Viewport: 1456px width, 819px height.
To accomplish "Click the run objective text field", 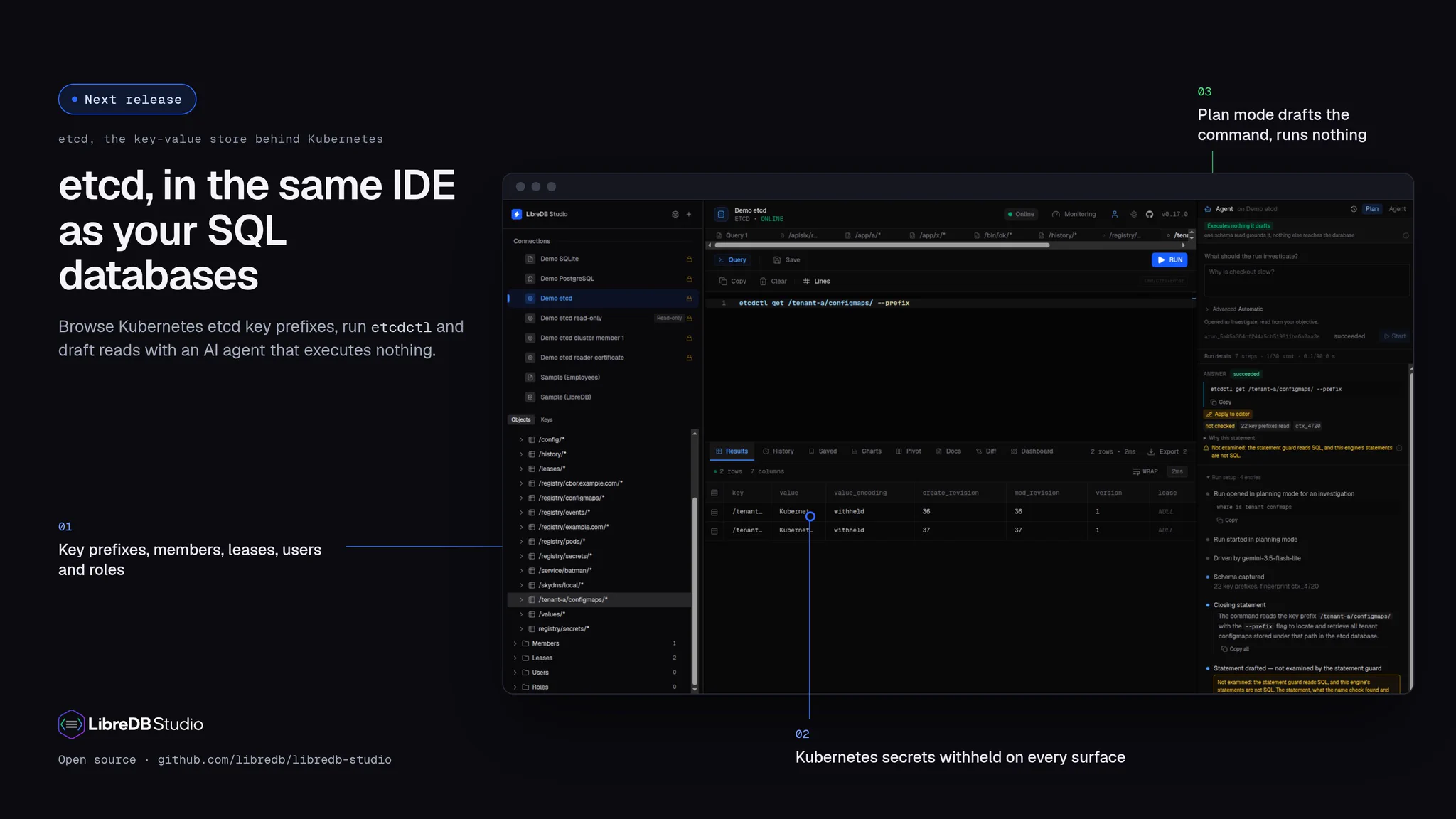I will pos(1306,280).
